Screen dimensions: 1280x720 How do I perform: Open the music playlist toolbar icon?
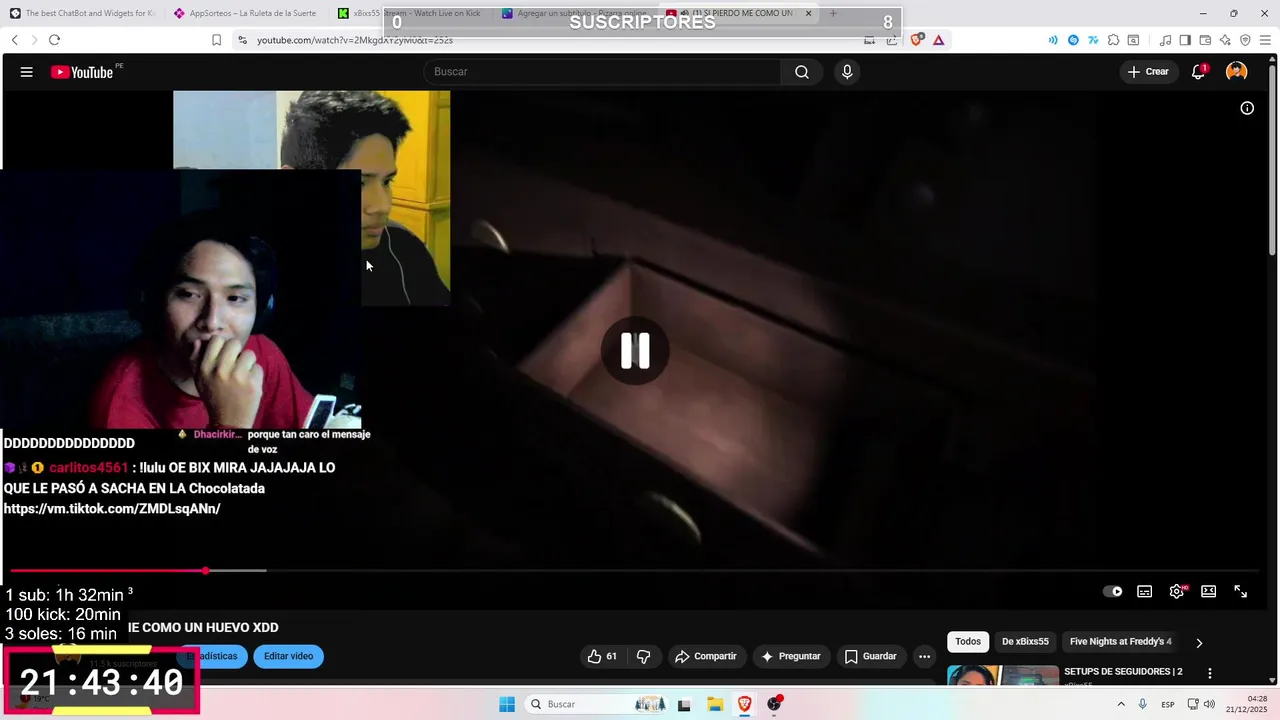pyautogui.click(x=1165, y=40)
